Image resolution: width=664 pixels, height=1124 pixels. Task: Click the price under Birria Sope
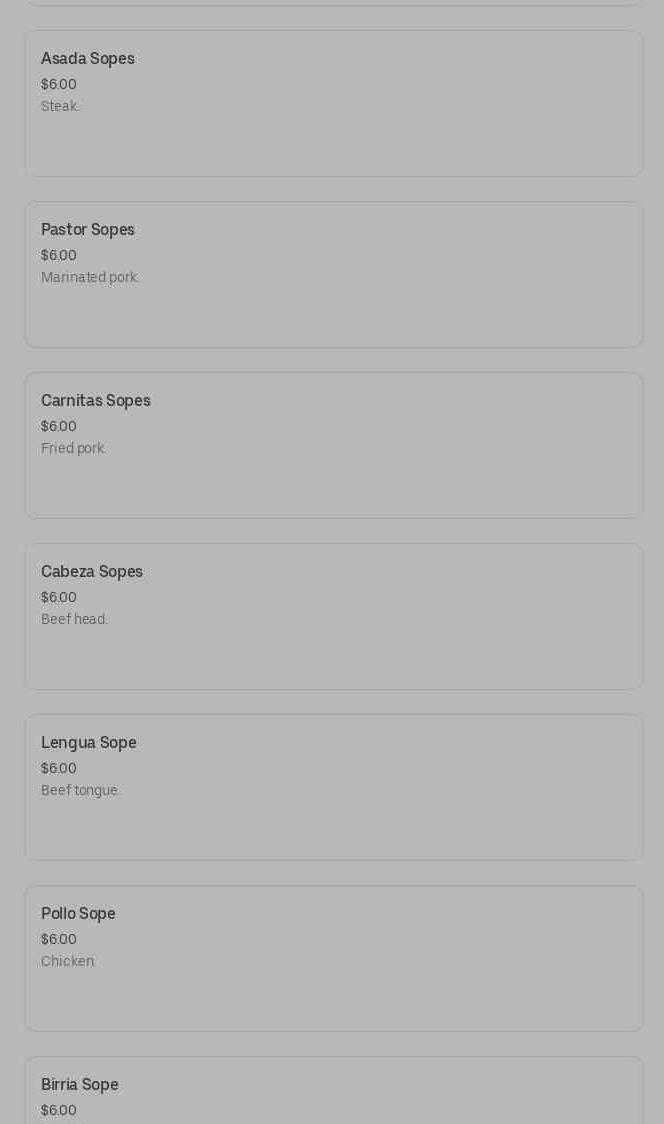59,1110
